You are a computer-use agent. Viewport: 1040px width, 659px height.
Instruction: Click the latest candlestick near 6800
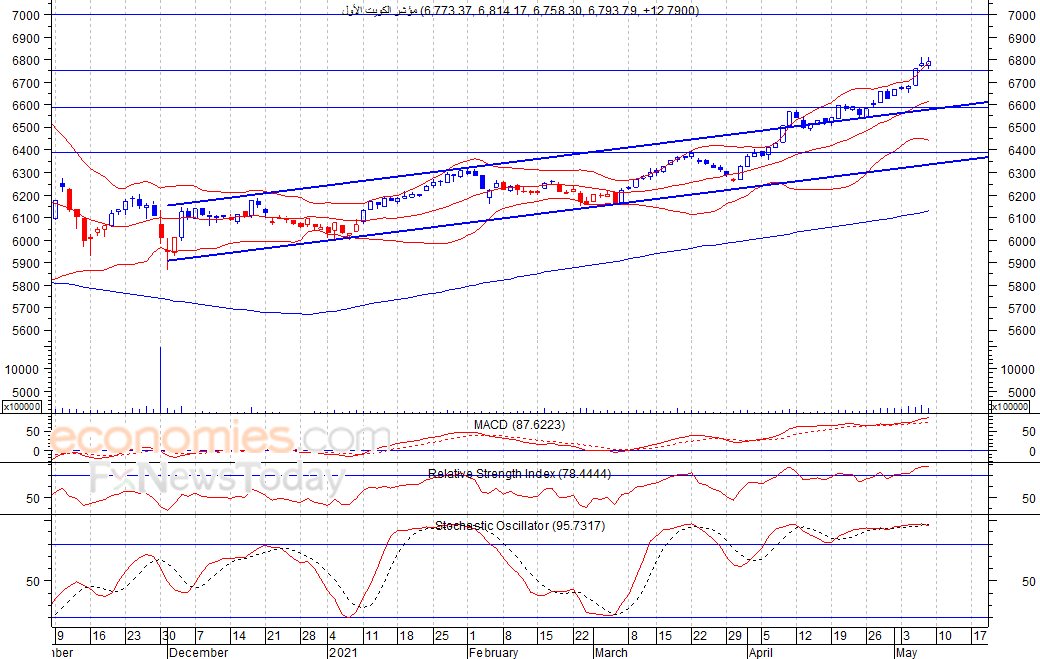[929, 63]
